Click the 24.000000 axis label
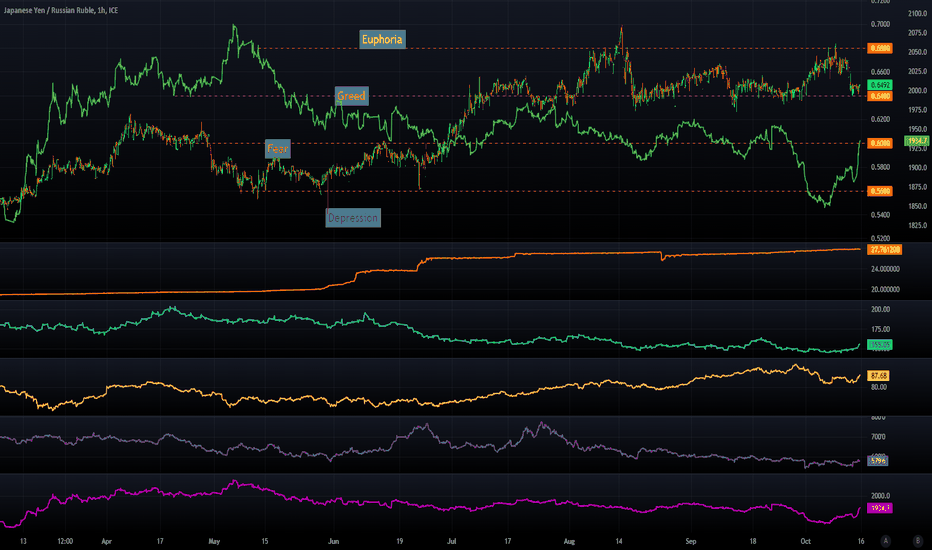The width and height of the screenshot is (932, 550). [x=885, y=269]
